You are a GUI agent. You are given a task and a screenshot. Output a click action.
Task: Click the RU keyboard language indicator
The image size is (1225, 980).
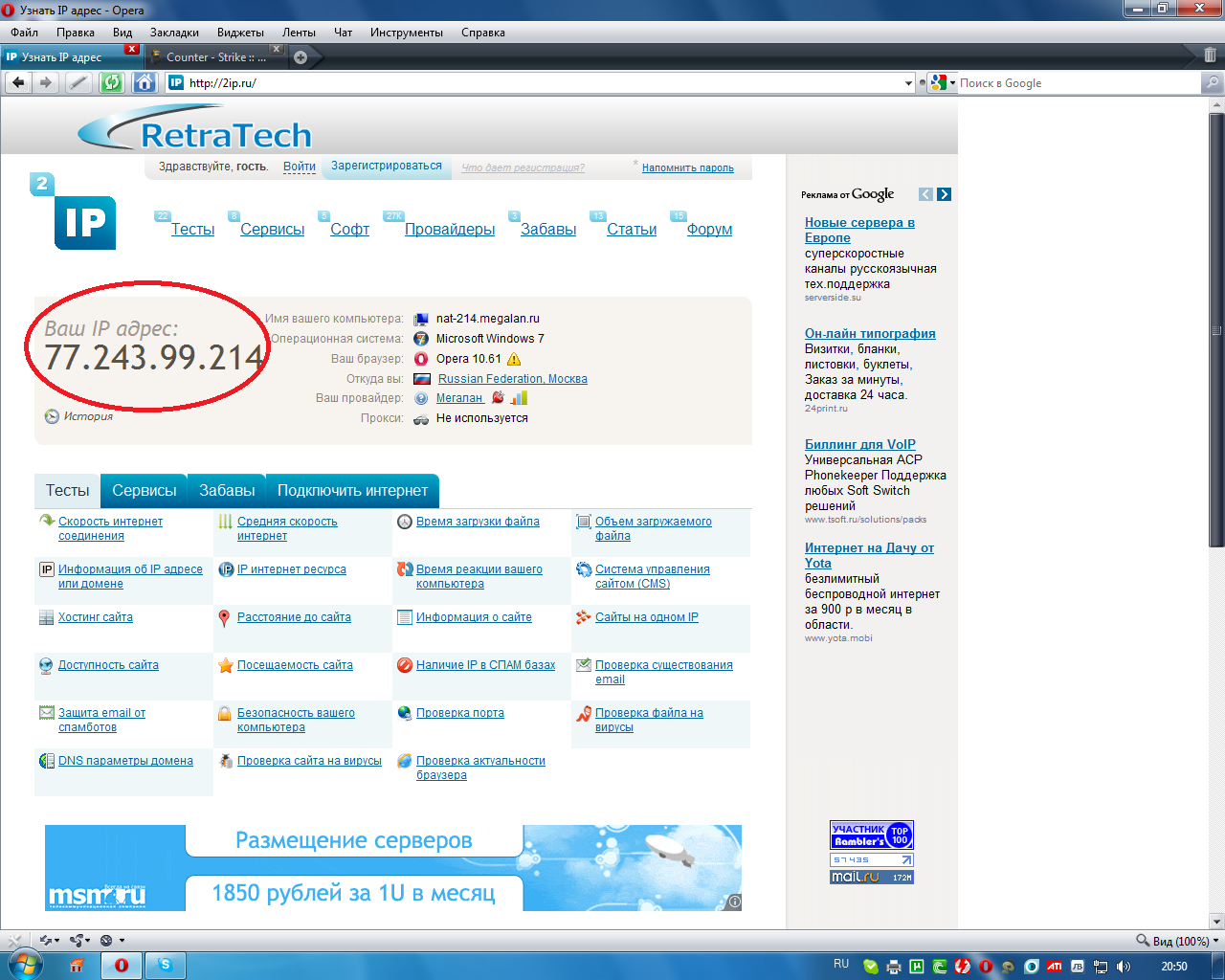tap(841, 965)
